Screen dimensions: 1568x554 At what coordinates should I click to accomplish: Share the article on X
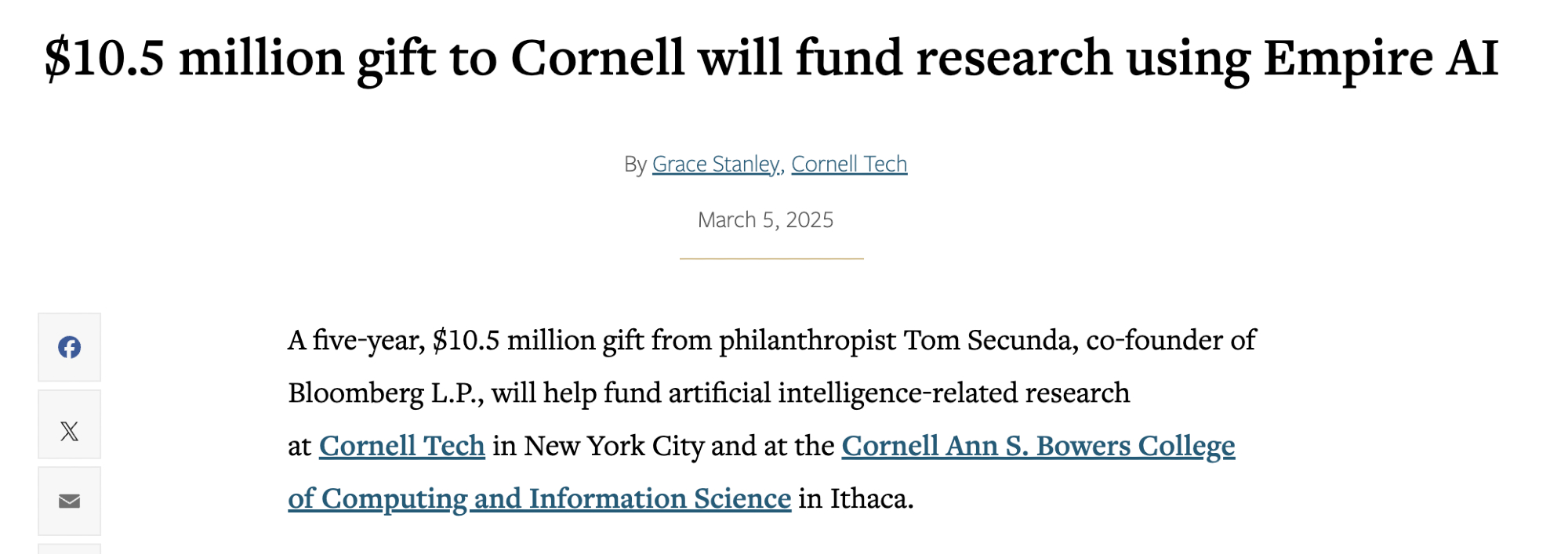point(69,431)
